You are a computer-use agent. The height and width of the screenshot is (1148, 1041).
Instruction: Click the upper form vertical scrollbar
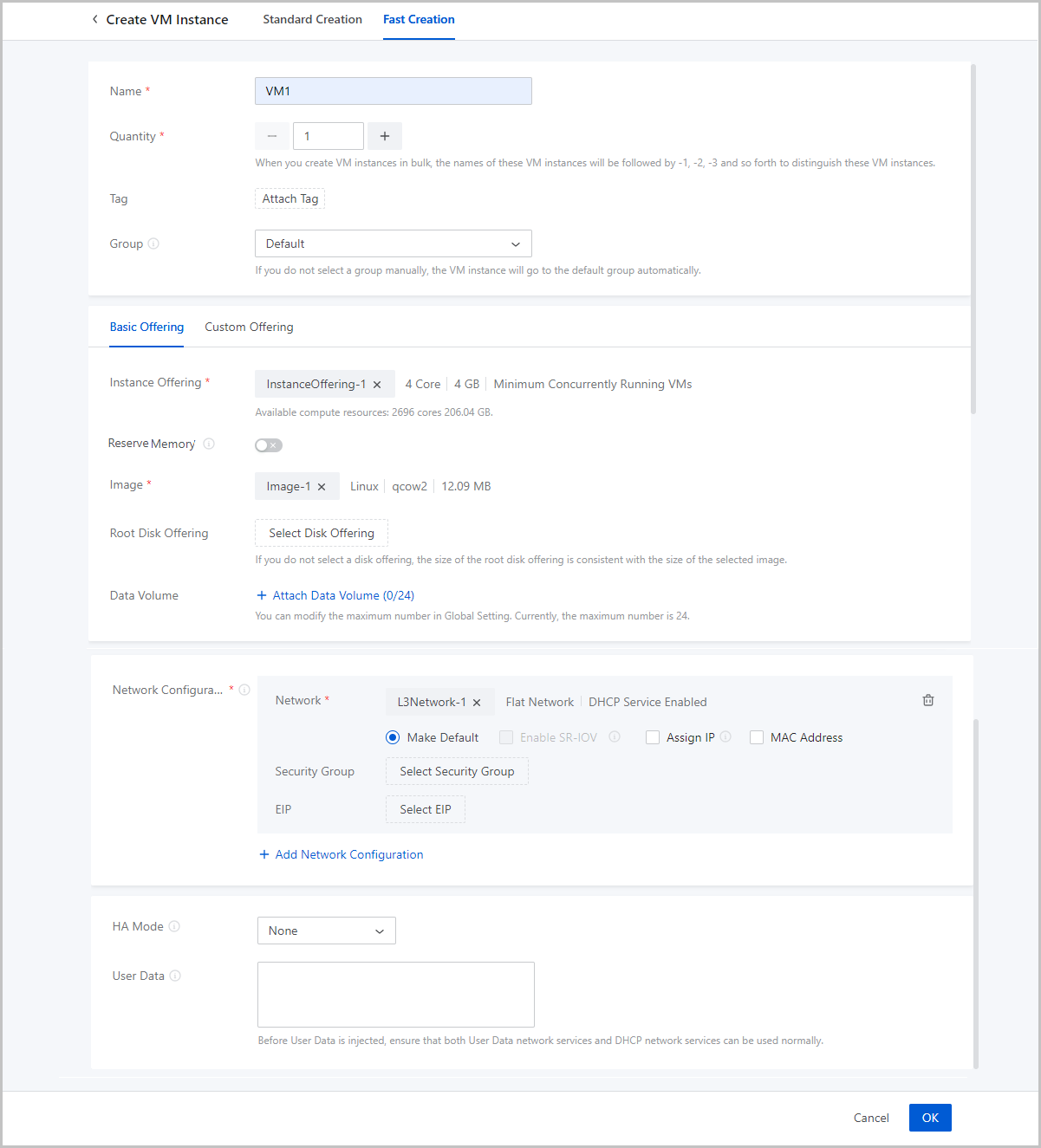[973, 238]
